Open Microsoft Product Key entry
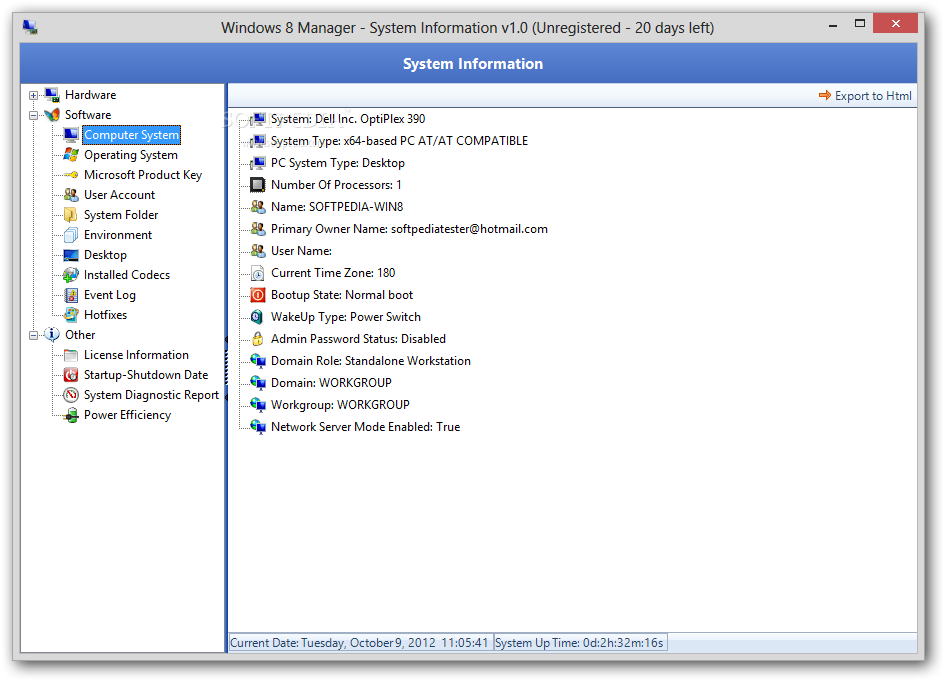Screen dimensions: 945x681 (143, 175)
